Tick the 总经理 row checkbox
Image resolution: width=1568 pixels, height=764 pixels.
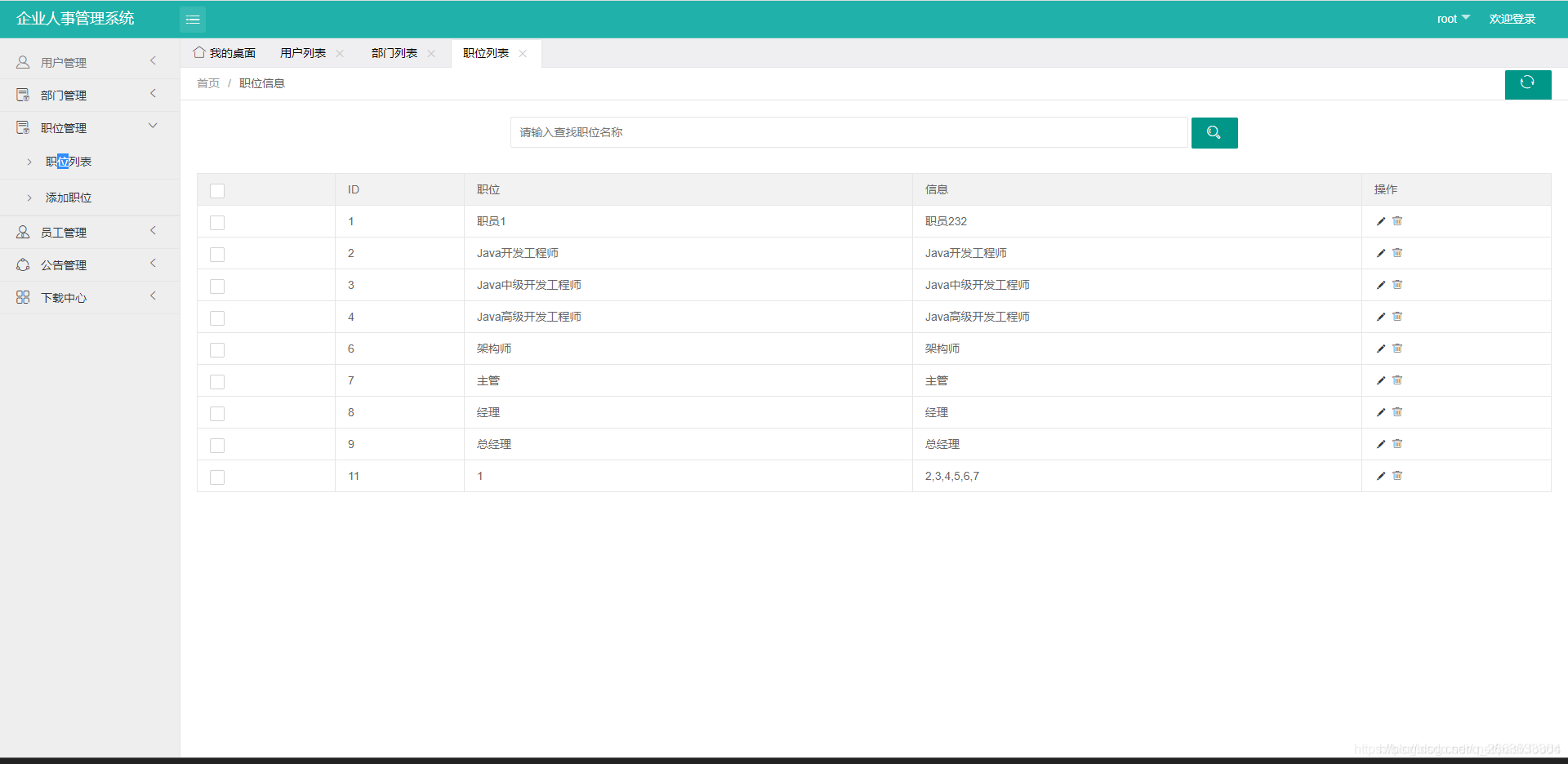217,446
